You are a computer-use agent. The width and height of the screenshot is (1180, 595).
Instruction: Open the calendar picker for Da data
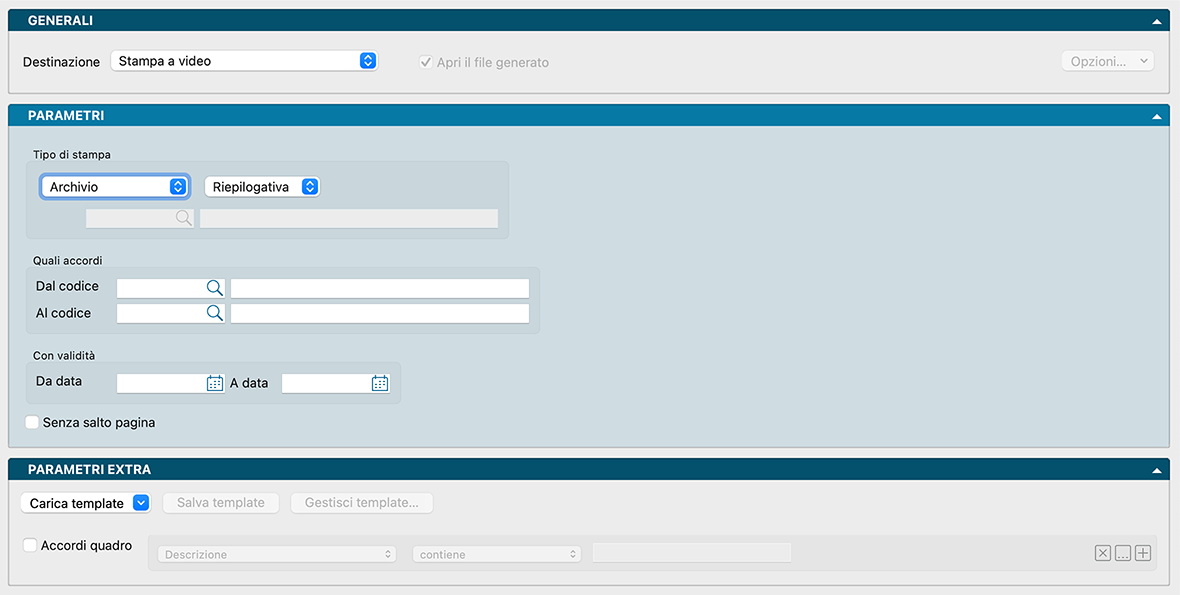[x=214, y=383]
